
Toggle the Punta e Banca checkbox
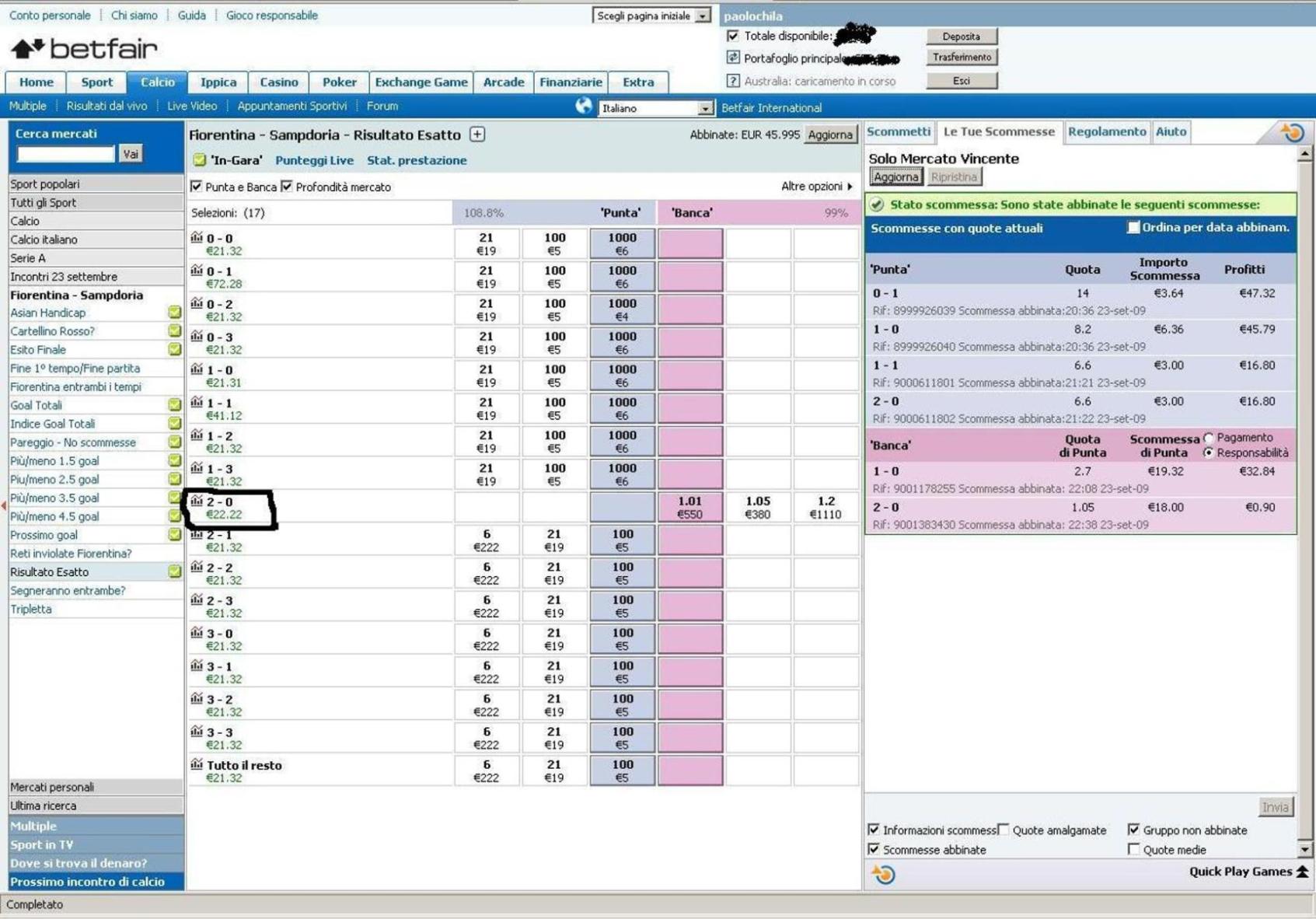197,187
